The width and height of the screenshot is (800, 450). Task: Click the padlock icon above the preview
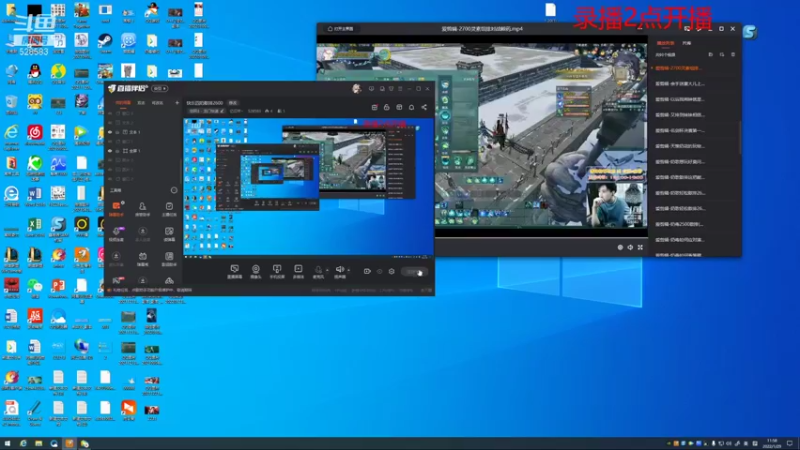point(387,107)
